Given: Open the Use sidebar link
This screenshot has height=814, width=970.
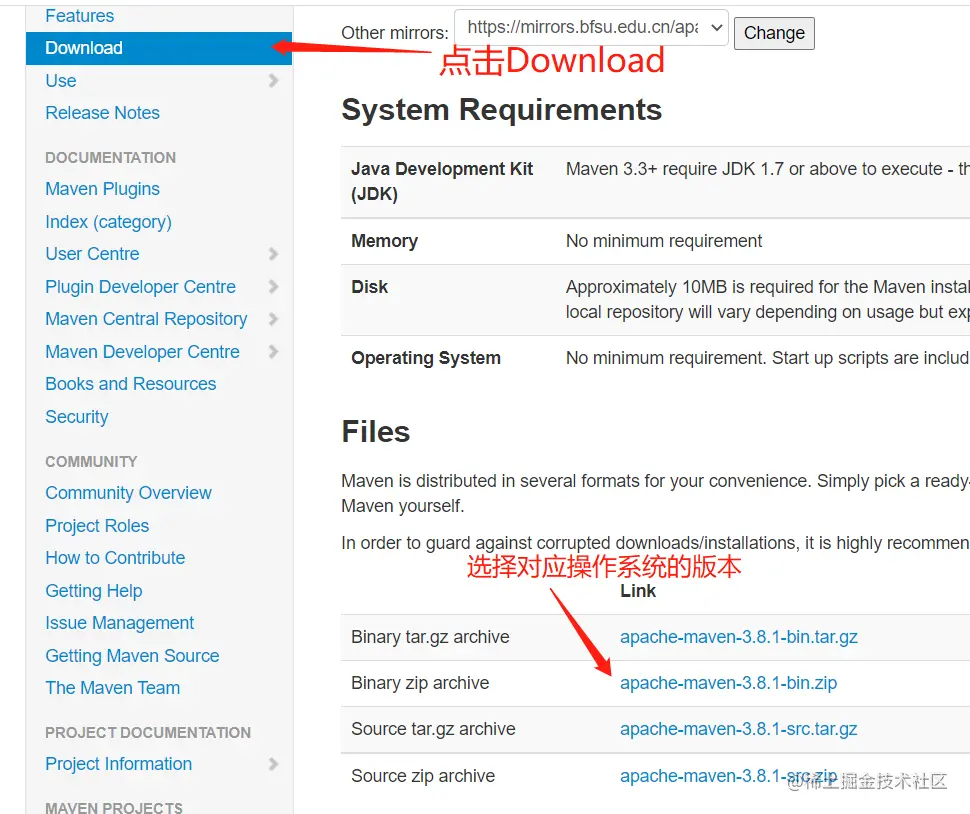Looking at the screenshot, I should [x=61, y=81].
